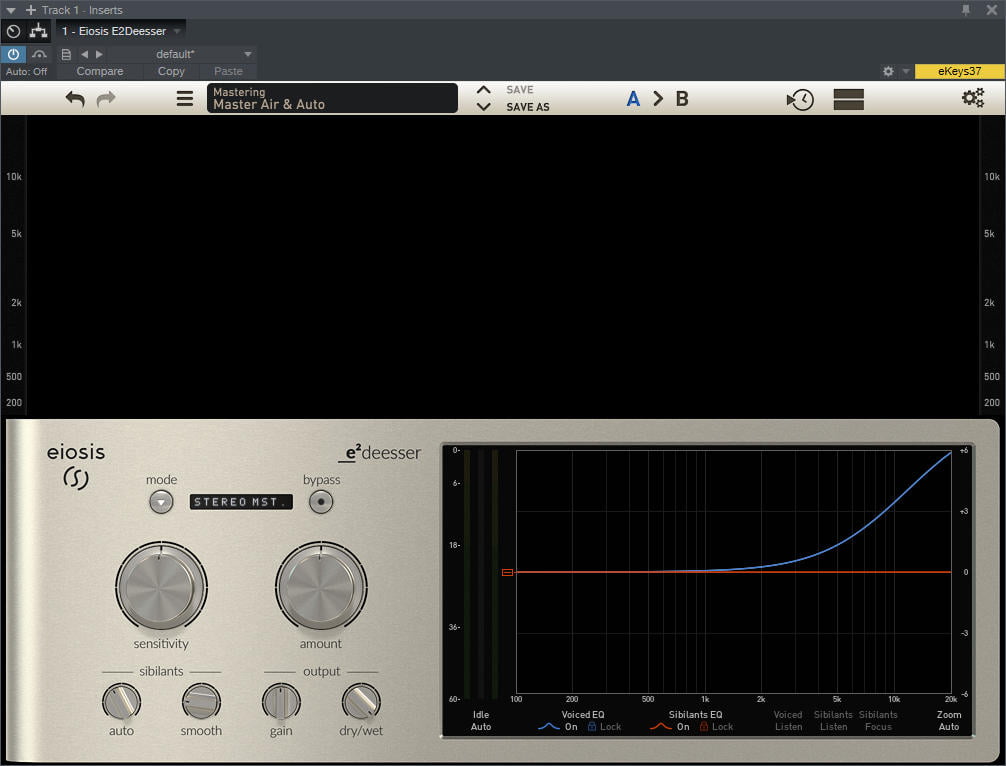
Task: Open the hamburger preset menu
Action: tap(185, 99)
